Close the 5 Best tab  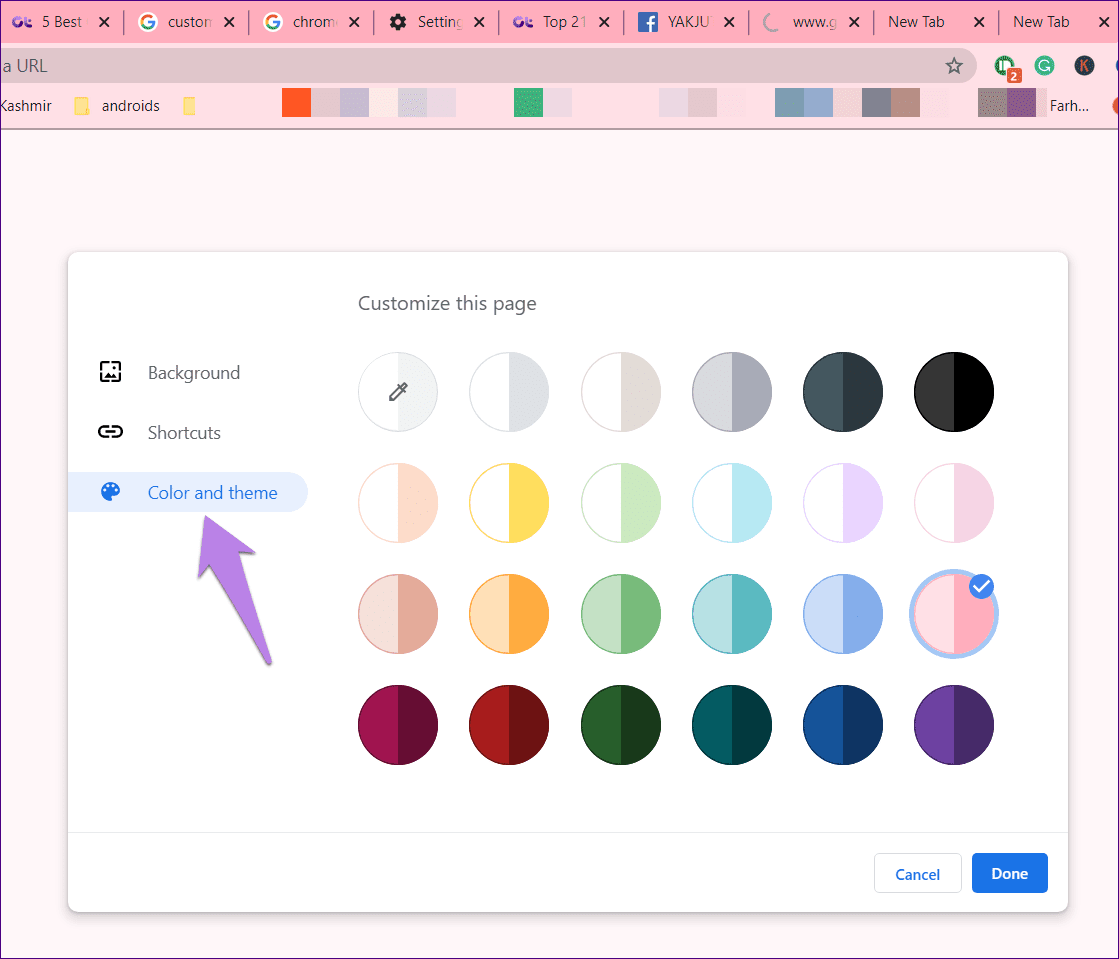(x=104, y=22)
